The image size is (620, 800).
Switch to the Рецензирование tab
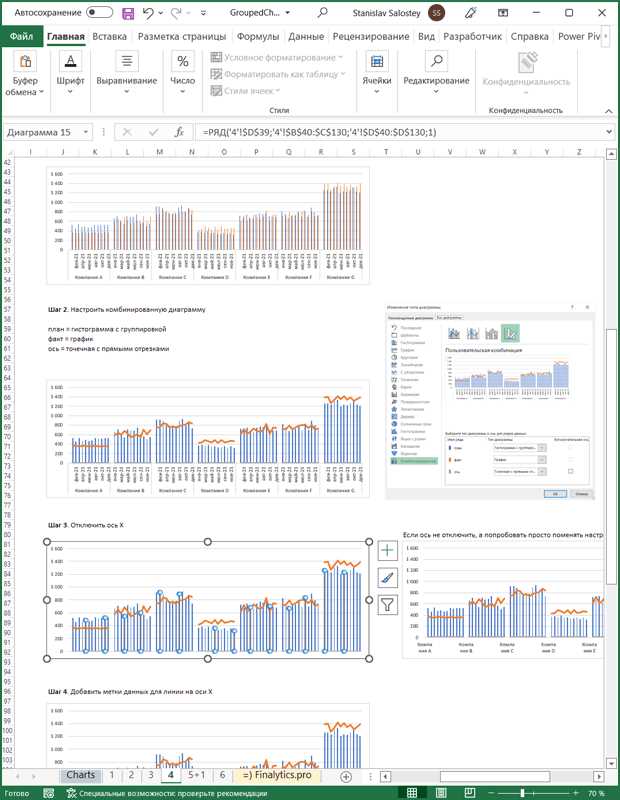click(x=371, y=36)
